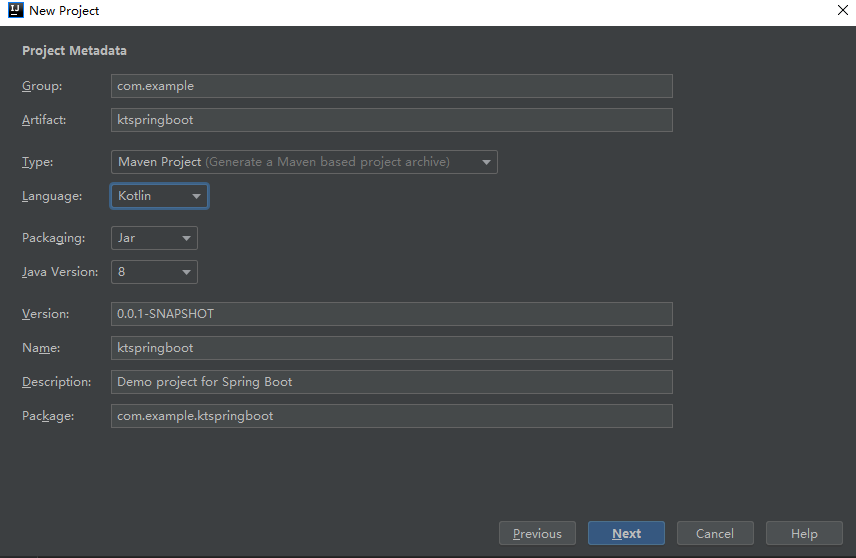The image size is (856, 558).
Task: Expand the Java Version dropdown
Action: [154, 272]
